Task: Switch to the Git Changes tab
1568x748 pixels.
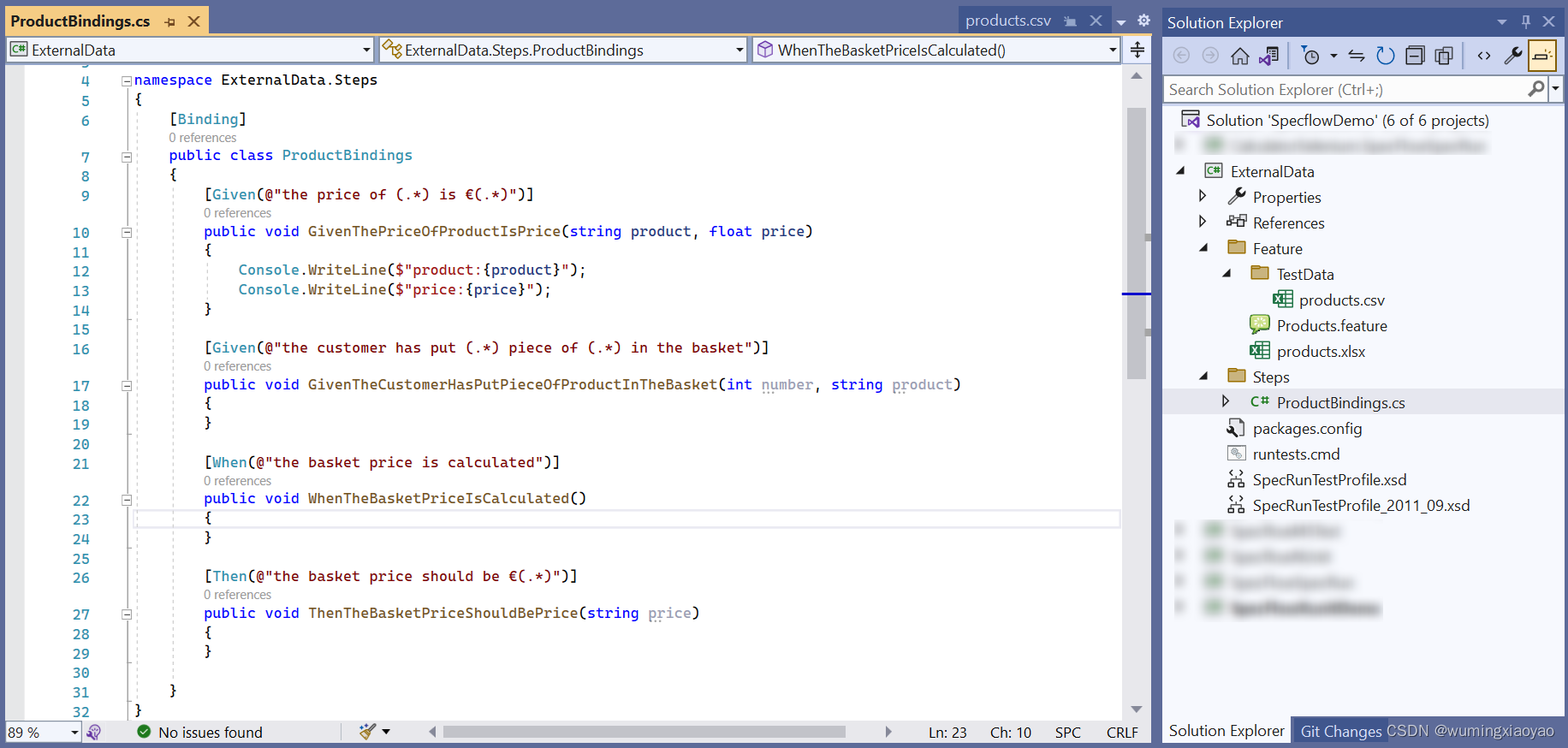Action: click(x=1340, y=732)
